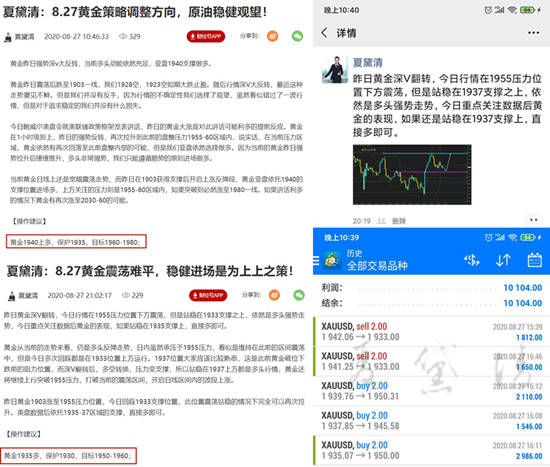Click the 20:19 post time label

[361, 221]
